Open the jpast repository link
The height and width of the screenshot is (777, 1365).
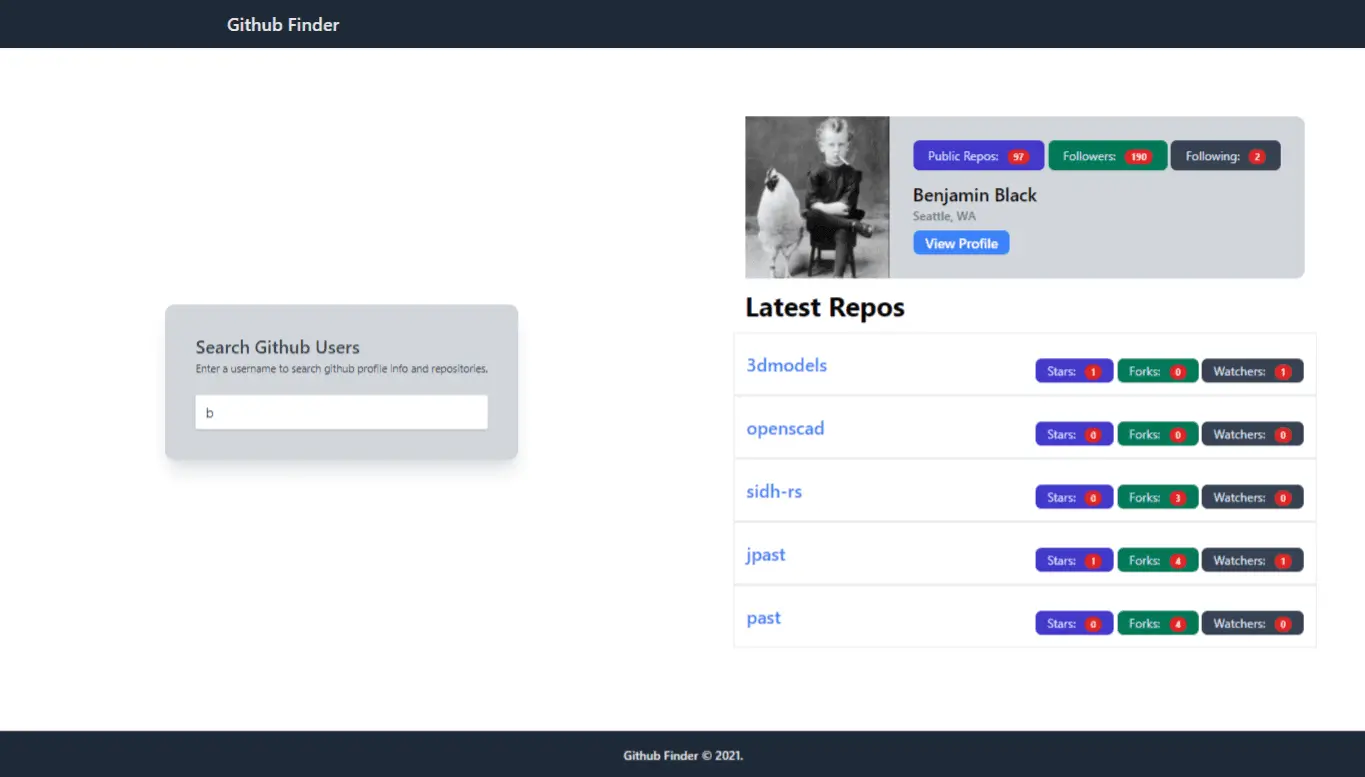tap(765, 554)
